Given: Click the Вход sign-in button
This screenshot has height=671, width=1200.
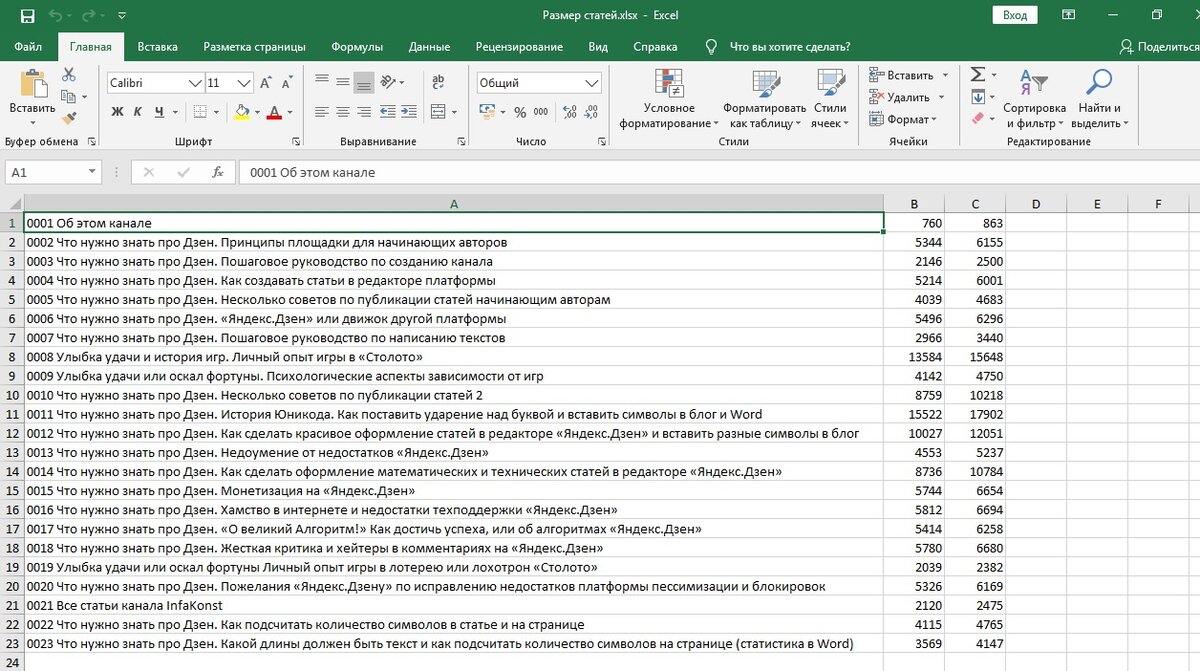Looking at the screenshot, I should click(x=1015, y=15).
